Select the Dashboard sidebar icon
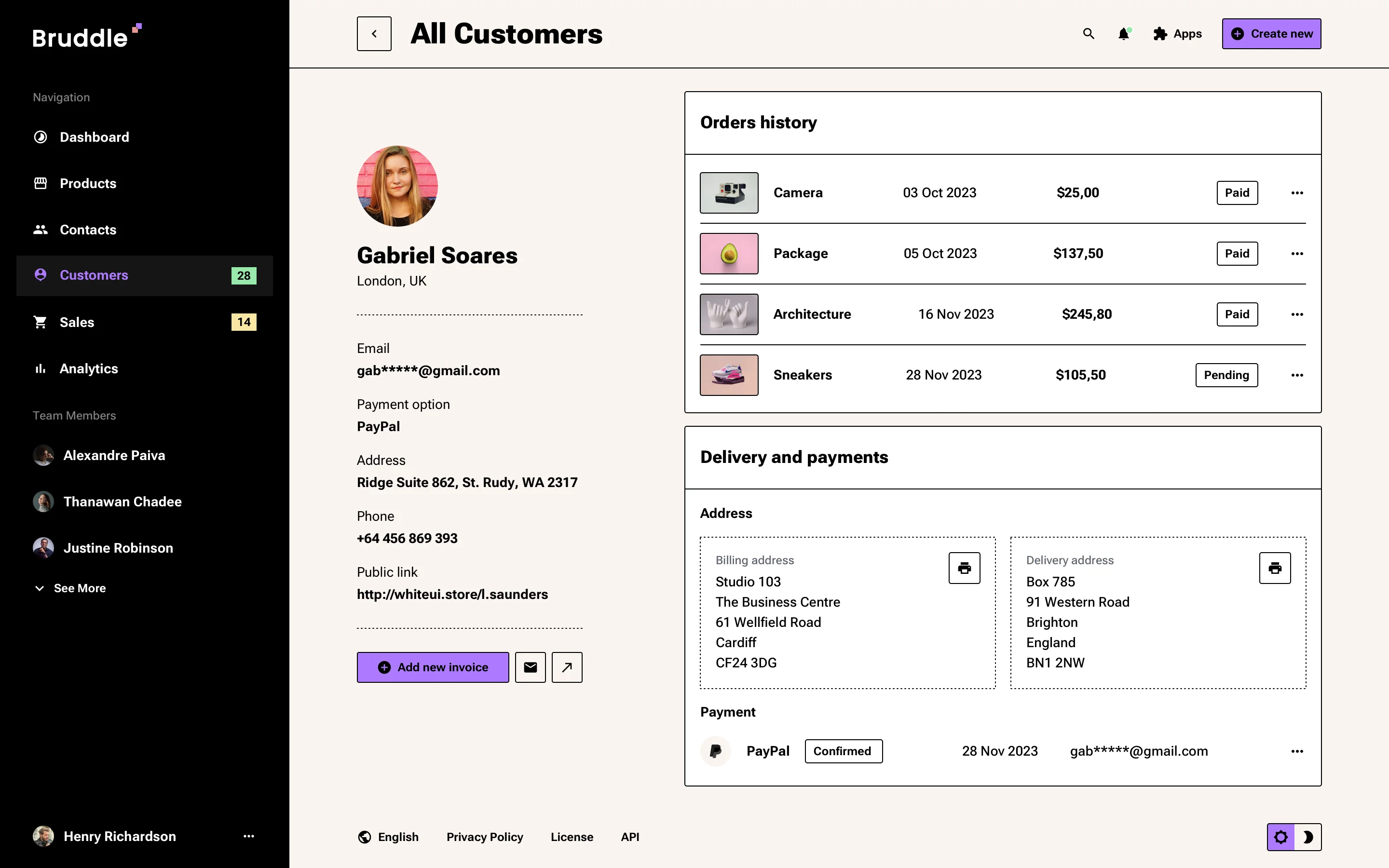Viewport: 1389px width, 868px height. pos(40,136)
